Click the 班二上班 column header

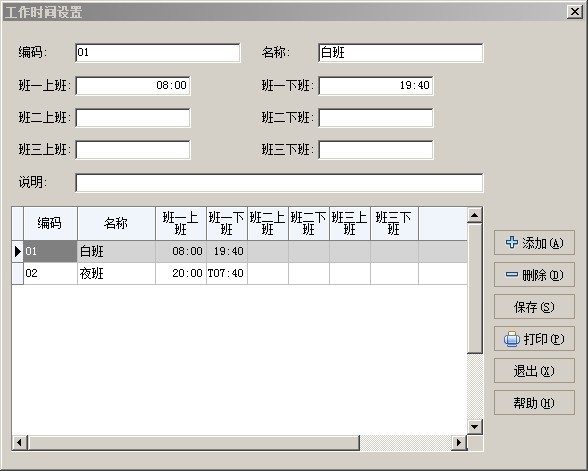268,224
